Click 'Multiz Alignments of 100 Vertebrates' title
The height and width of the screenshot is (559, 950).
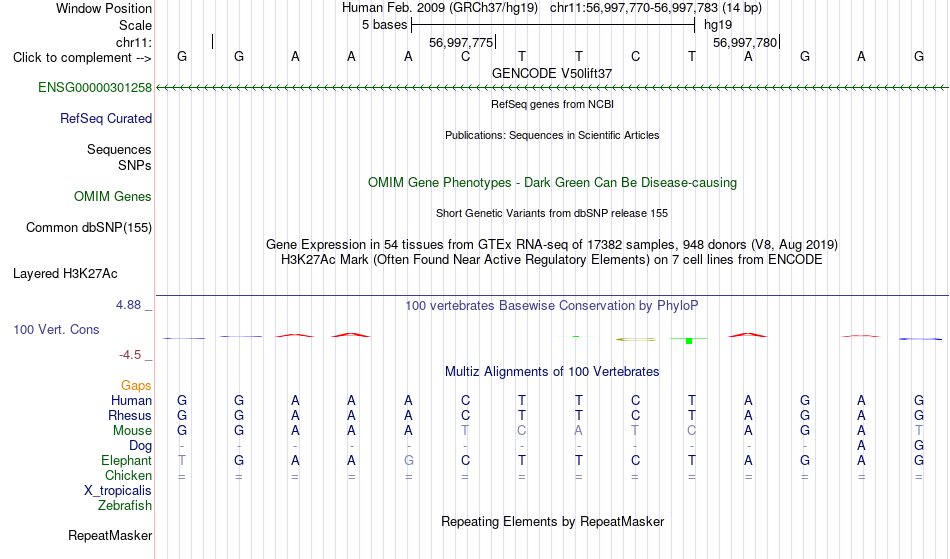click(x=552, y=371)
